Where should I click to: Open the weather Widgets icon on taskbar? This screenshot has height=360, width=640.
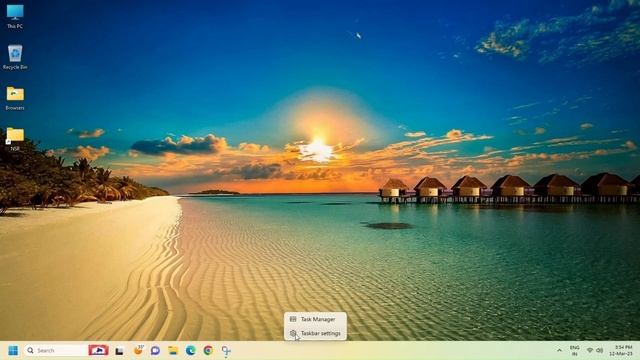[138, 350]
